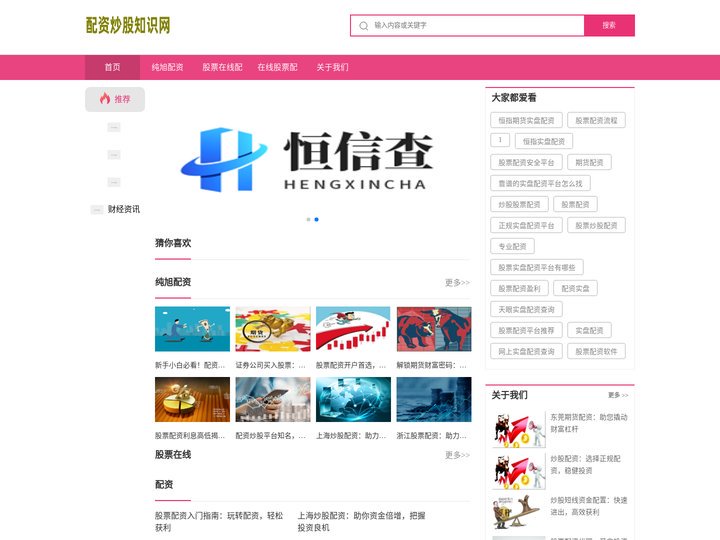Open the 东莞期货配资 article thumbnail
Image resolution: width=720 pixels, height=540 pixels.
pyautogui.click(x=518, y=430)
